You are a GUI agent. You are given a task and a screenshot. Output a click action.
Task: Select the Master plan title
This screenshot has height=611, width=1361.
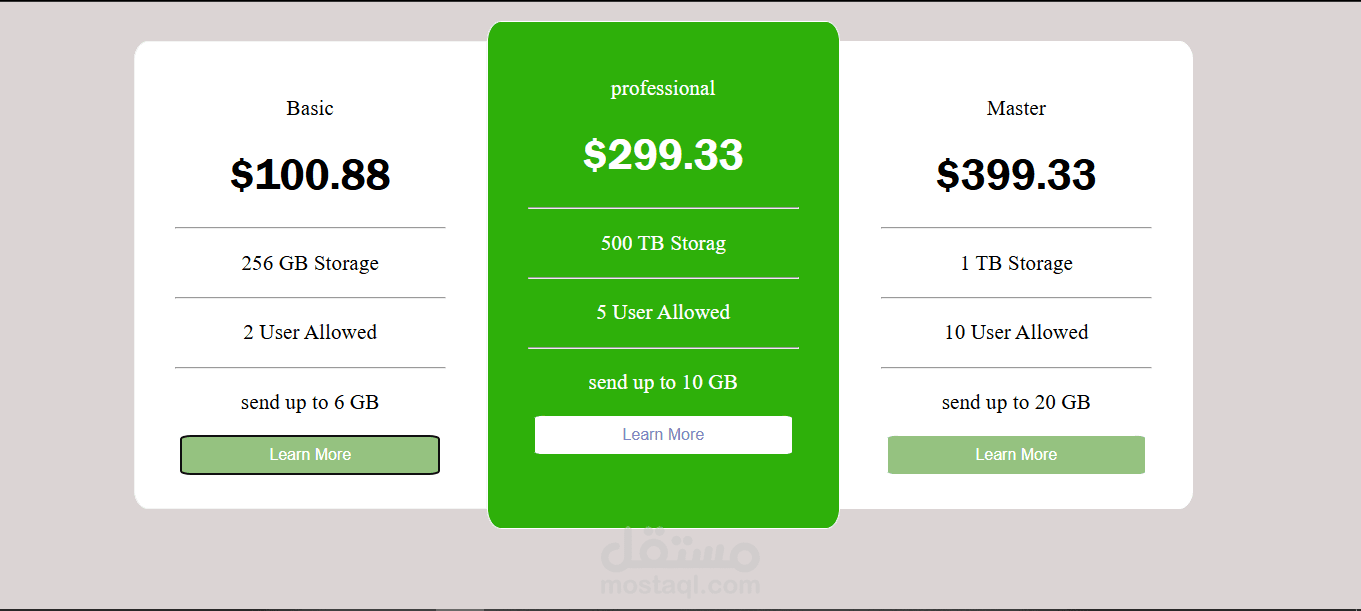1016,108
